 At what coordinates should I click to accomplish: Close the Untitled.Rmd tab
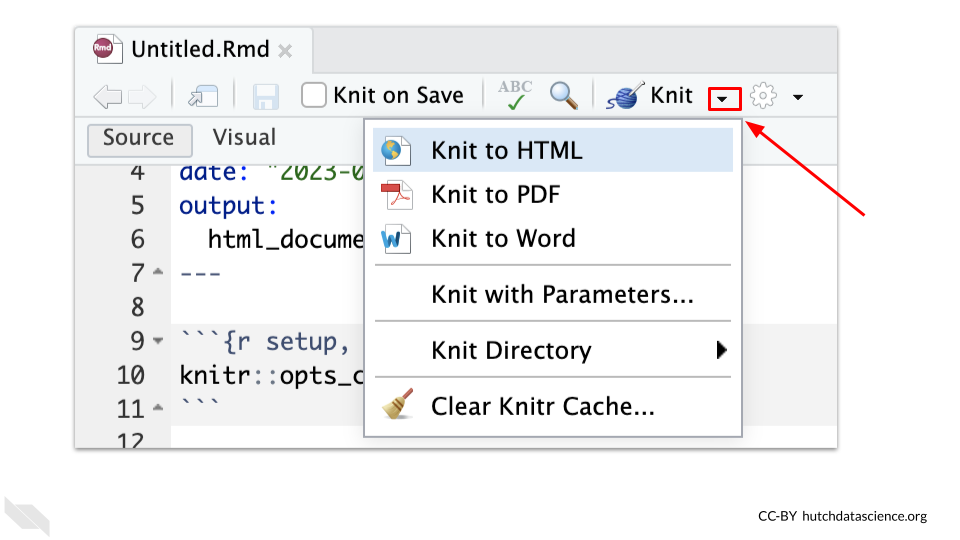285,51
